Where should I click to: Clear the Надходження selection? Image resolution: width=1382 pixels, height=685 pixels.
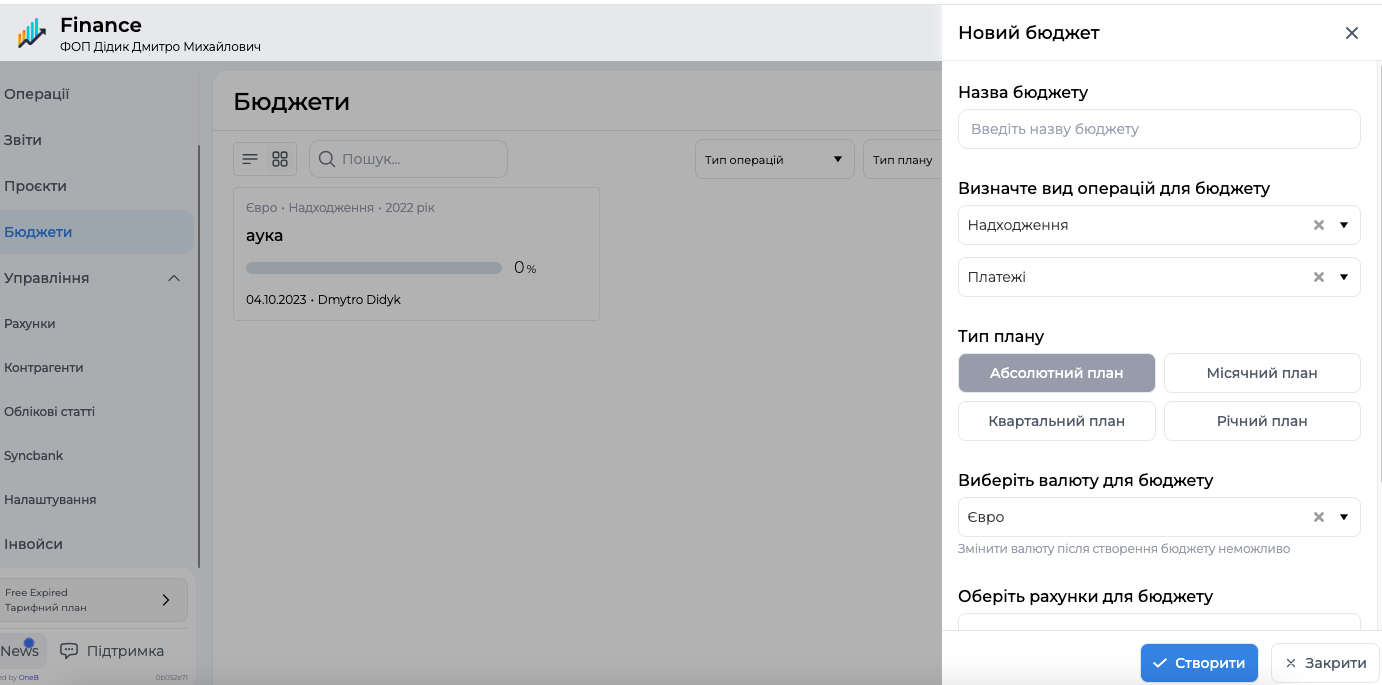pyautogui.click(x=1319, y=225)
